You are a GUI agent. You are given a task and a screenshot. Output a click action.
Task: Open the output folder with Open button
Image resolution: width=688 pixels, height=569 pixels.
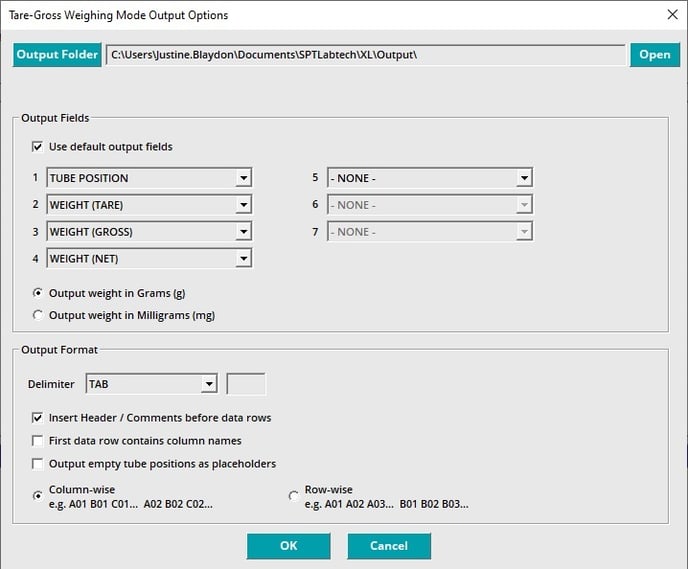tap(655, 55)
